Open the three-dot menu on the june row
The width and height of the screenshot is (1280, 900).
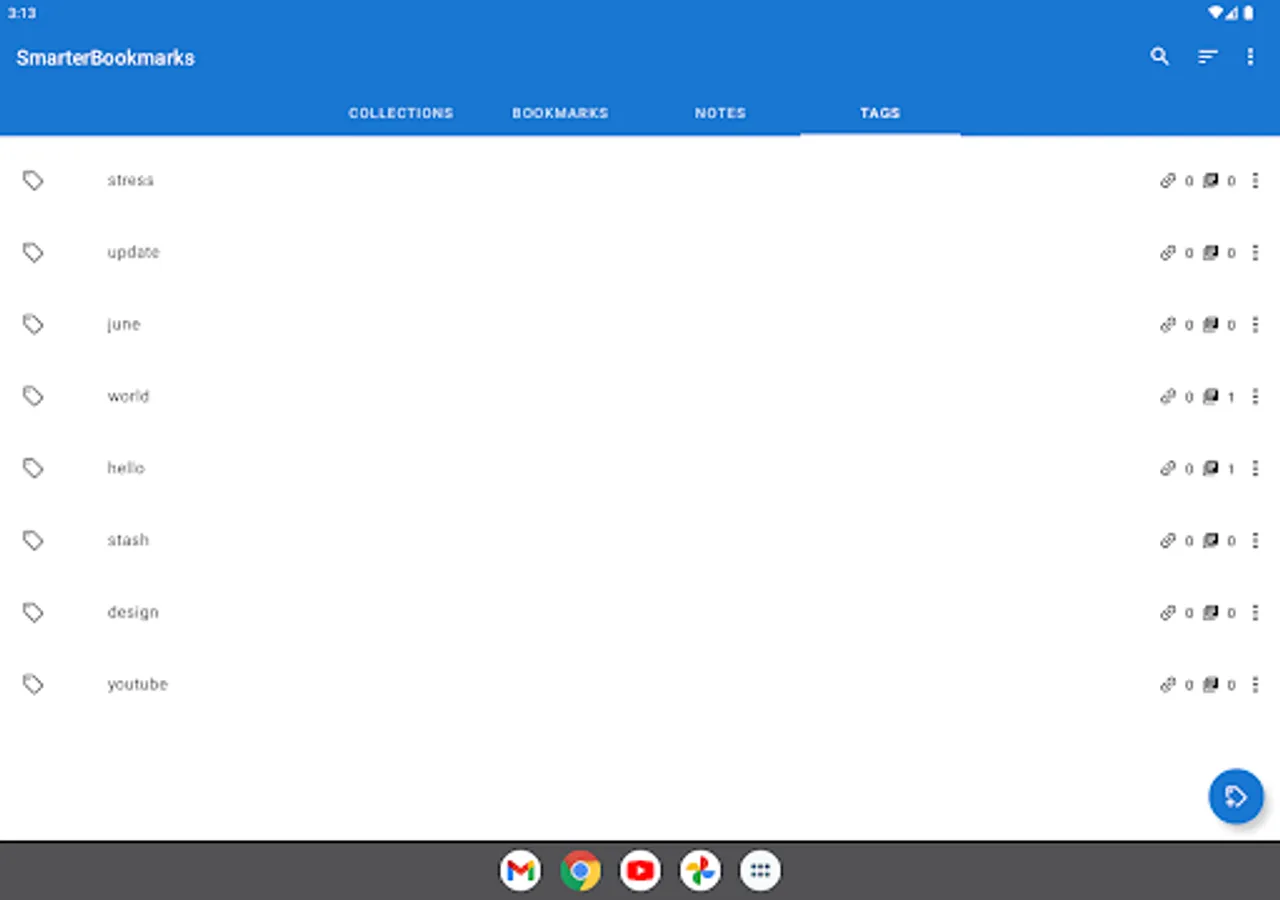coord(1256,324)
